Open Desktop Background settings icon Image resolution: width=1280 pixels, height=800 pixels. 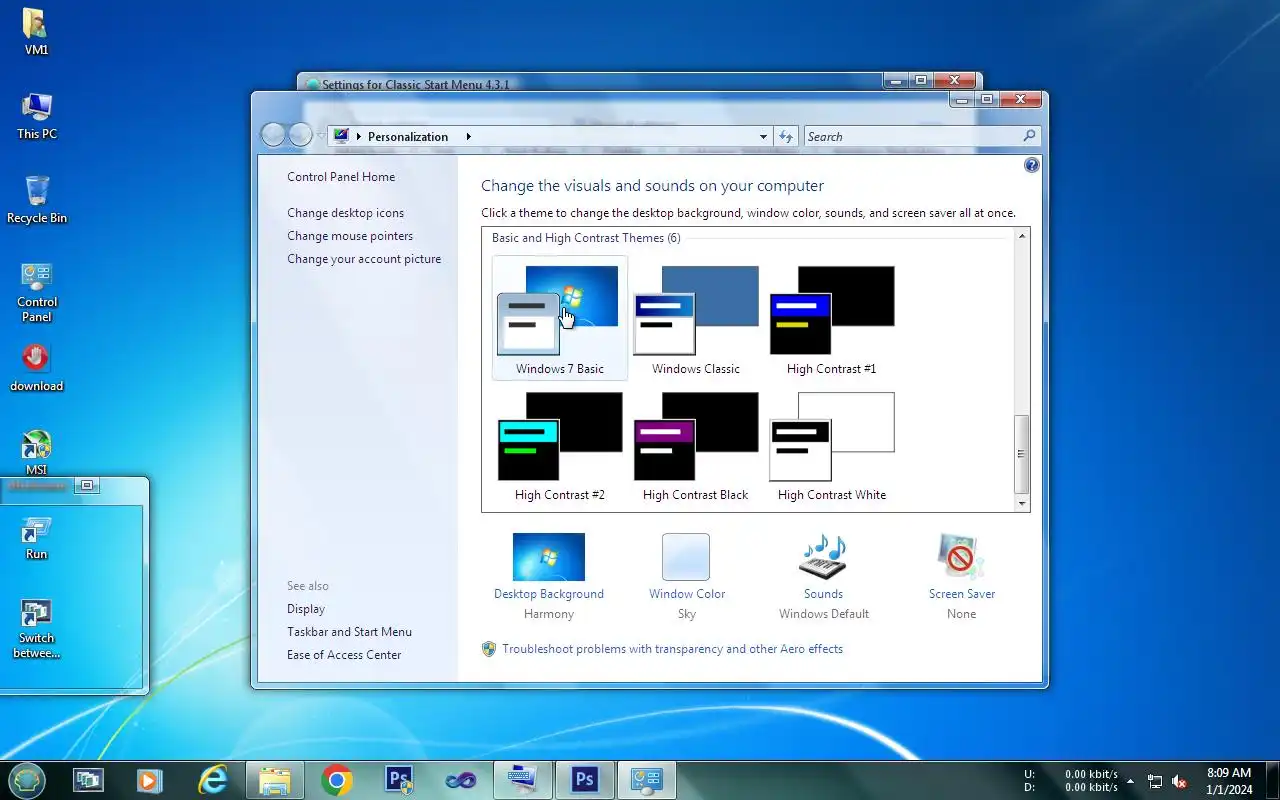pos(549,557)
